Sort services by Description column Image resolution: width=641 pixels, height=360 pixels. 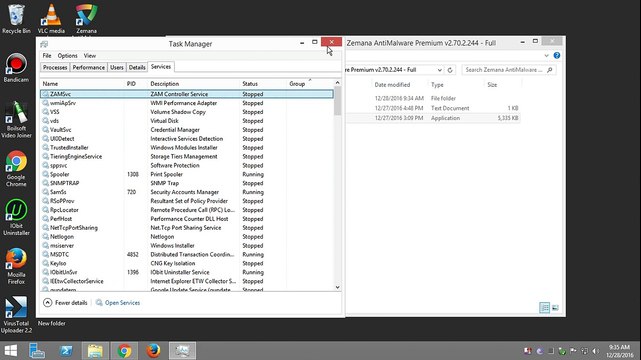coord(193,84)
